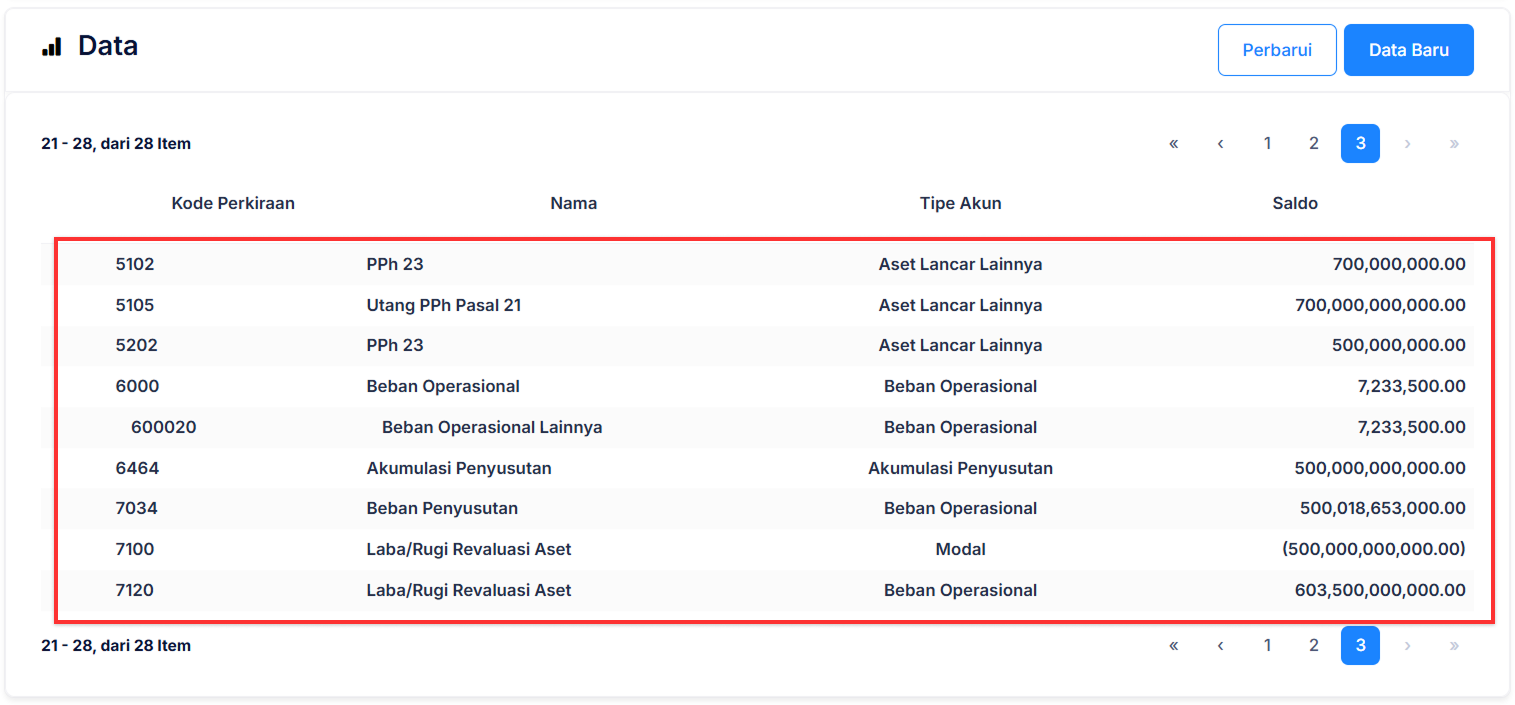Select the Utang PPh Pasal 21 row
Viewport: 1515px width, 705px height.
[444, 305]
